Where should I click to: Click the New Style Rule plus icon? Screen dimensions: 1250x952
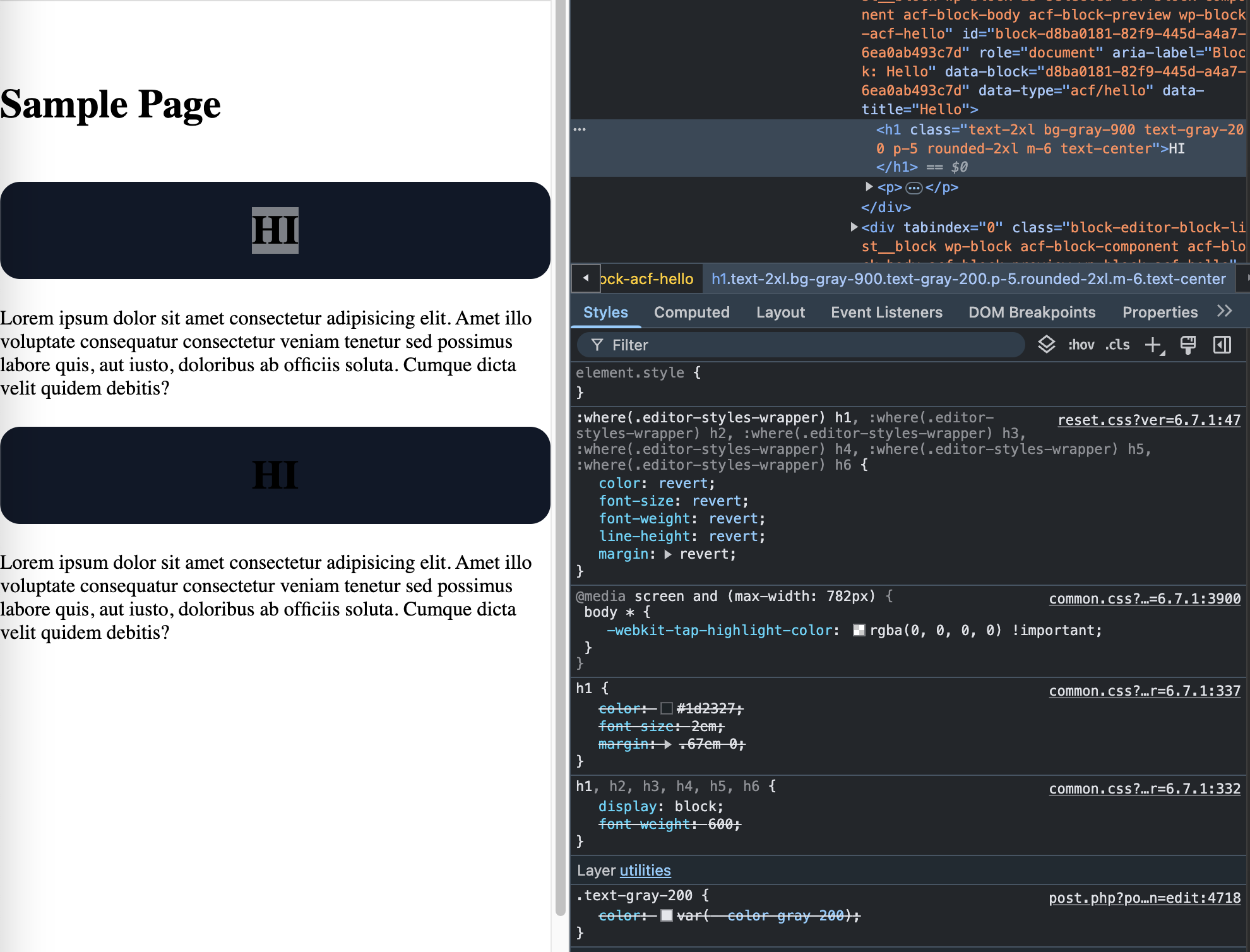1154,345
